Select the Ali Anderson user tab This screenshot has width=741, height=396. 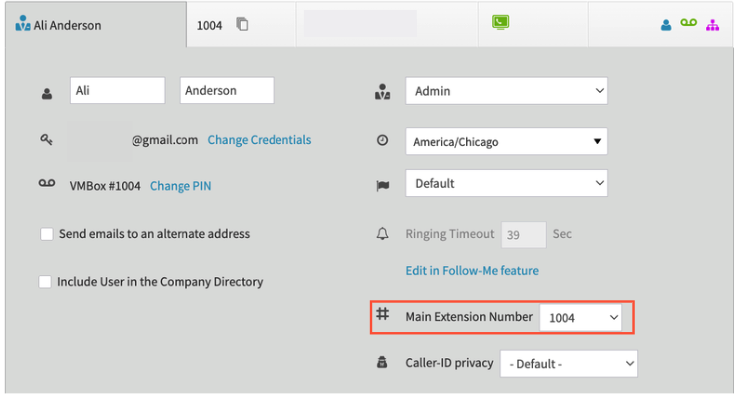(x=96, y=25)
